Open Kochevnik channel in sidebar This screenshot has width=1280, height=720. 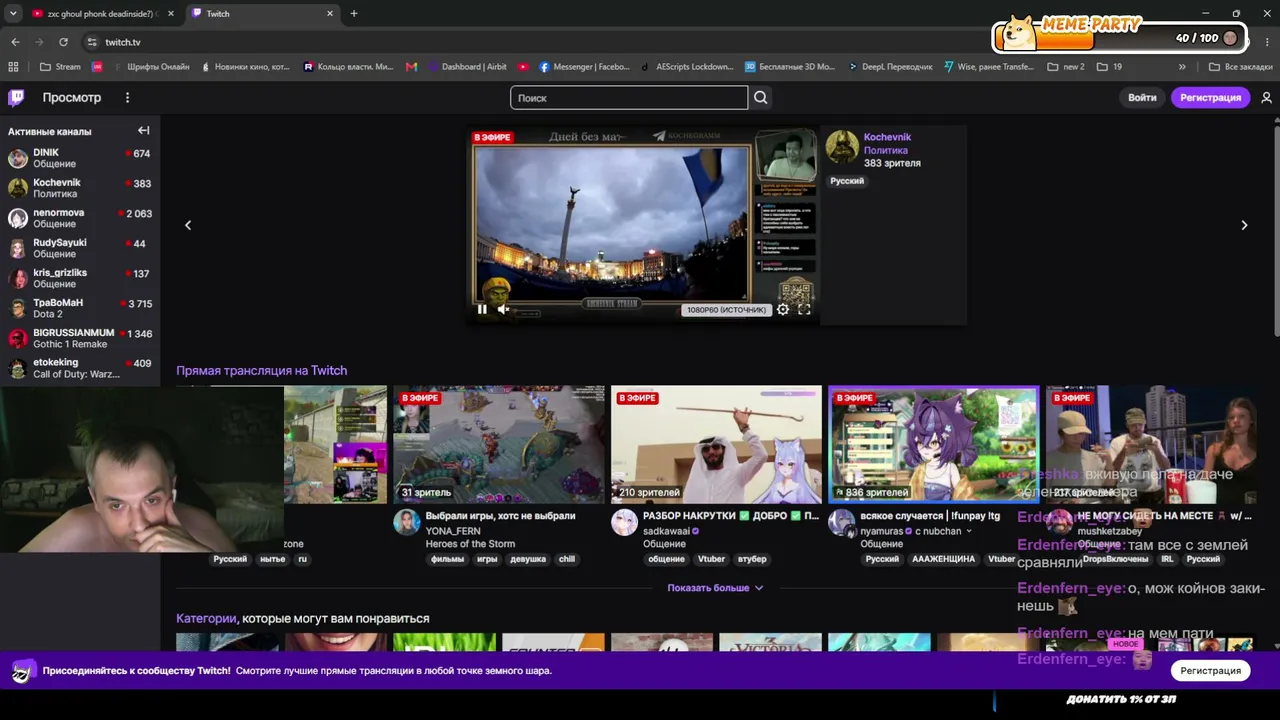coord(80,188)
